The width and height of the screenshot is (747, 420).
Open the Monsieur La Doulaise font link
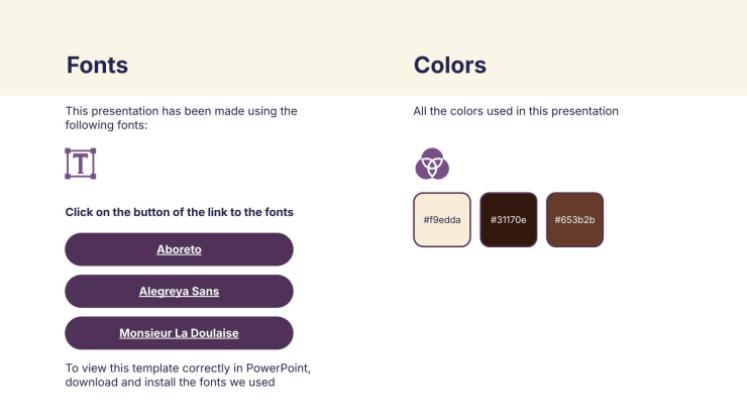179,333
